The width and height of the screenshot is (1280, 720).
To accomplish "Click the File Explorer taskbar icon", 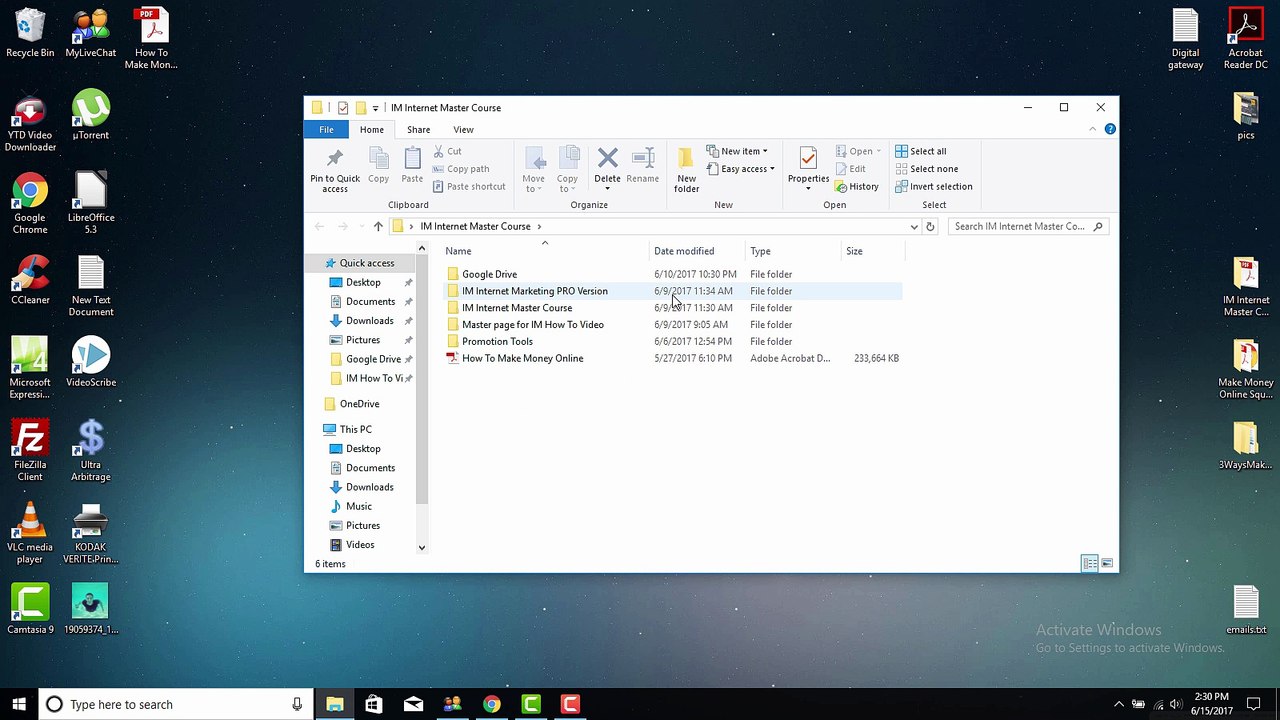I will (334, 704).
